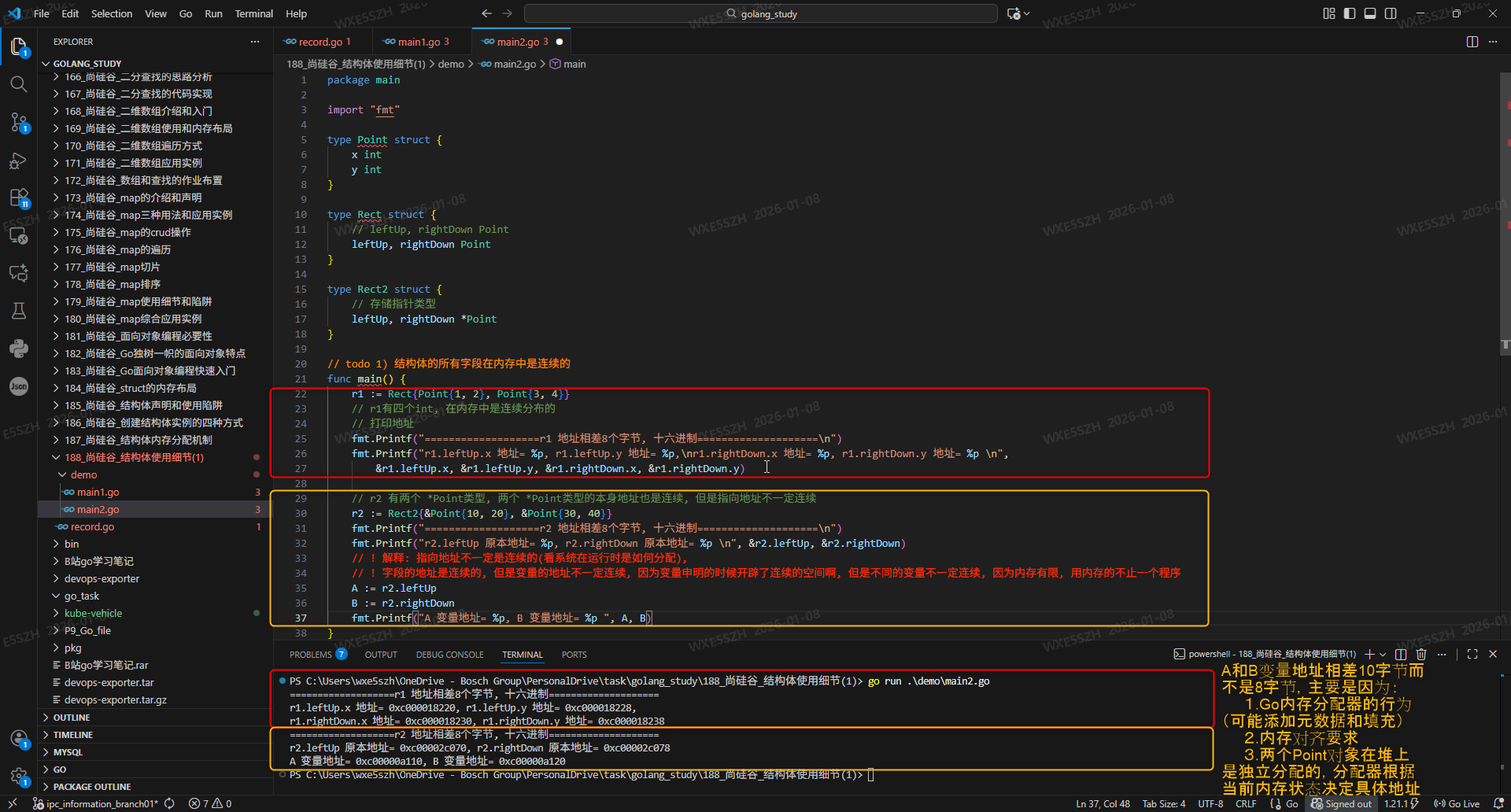Expand the kube-vehicle folder
Image resolution: width=1511 pixels, height=812 pixels.
coord(154,613)
